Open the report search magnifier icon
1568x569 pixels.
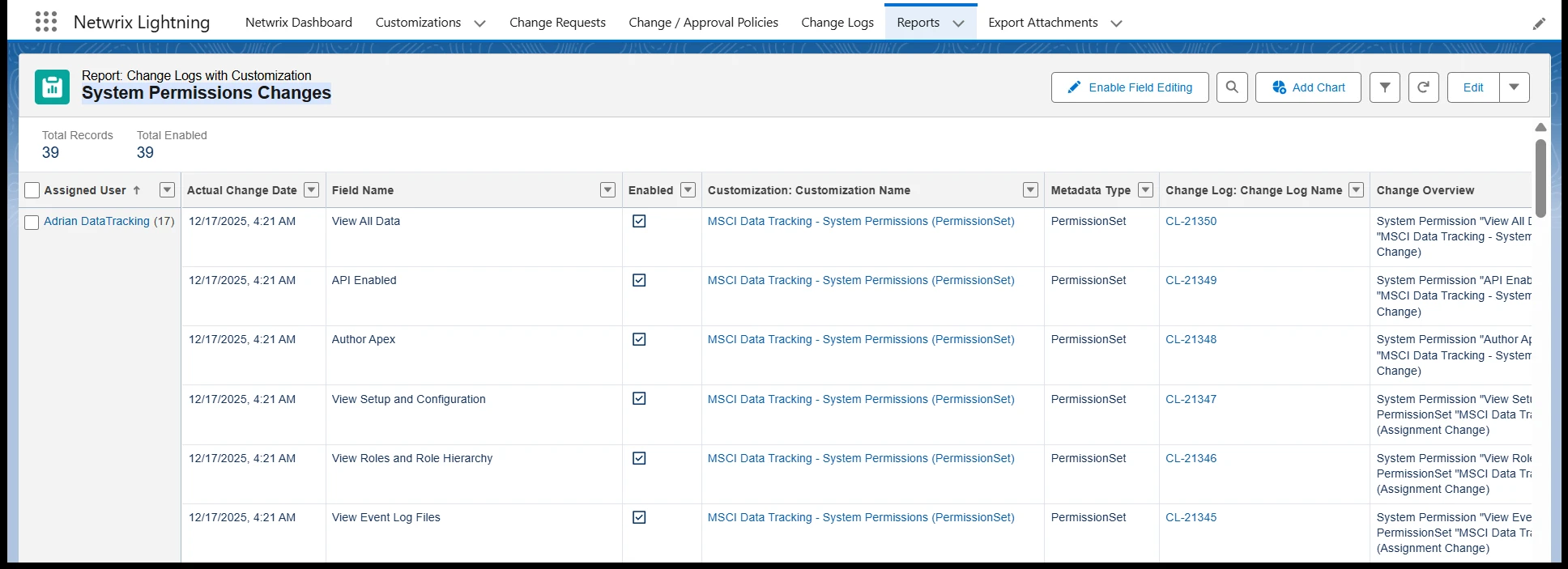pos(1232,87)
